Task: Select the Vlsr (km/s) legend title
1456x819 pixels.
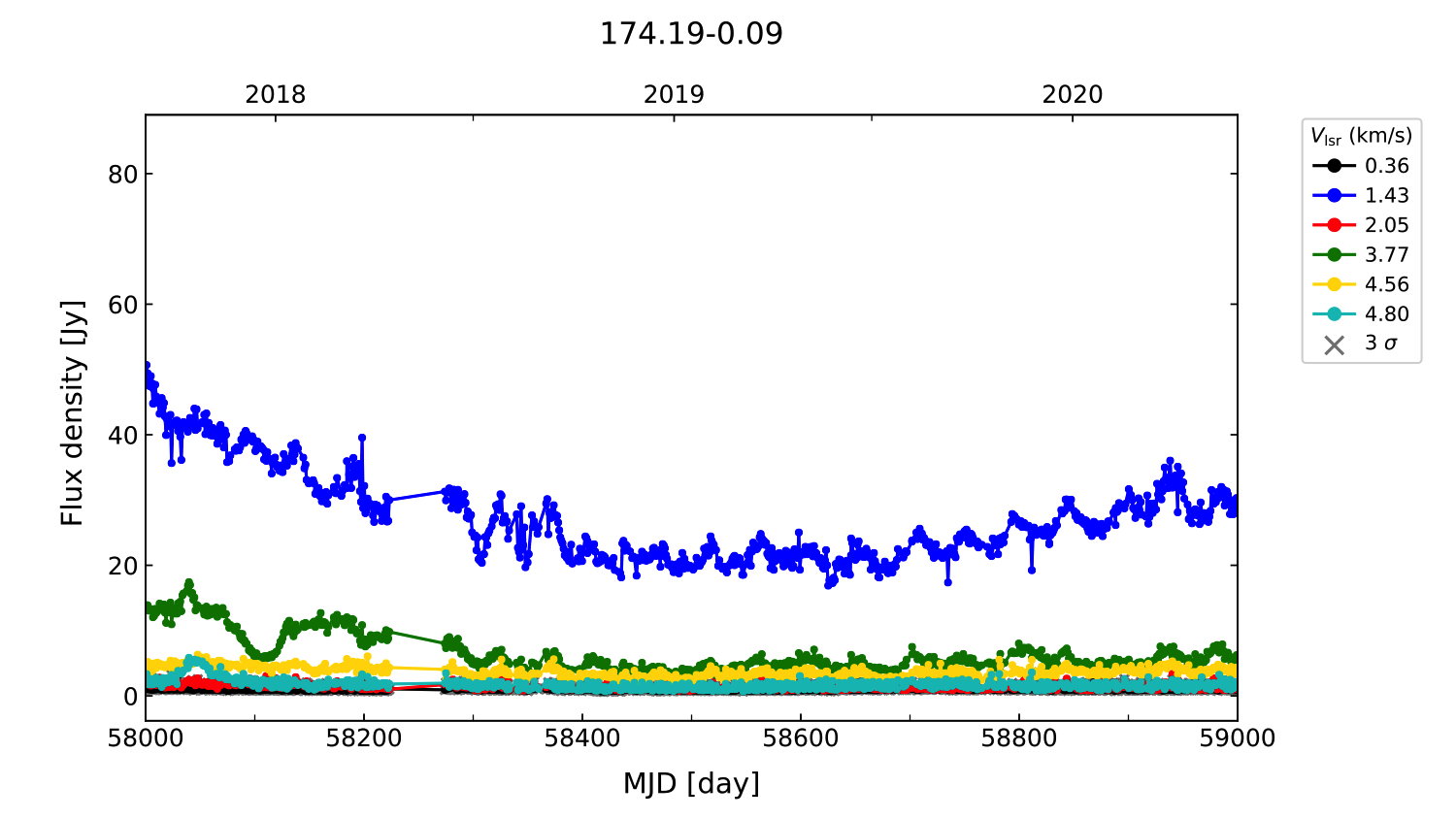Action: (1361, 137)
